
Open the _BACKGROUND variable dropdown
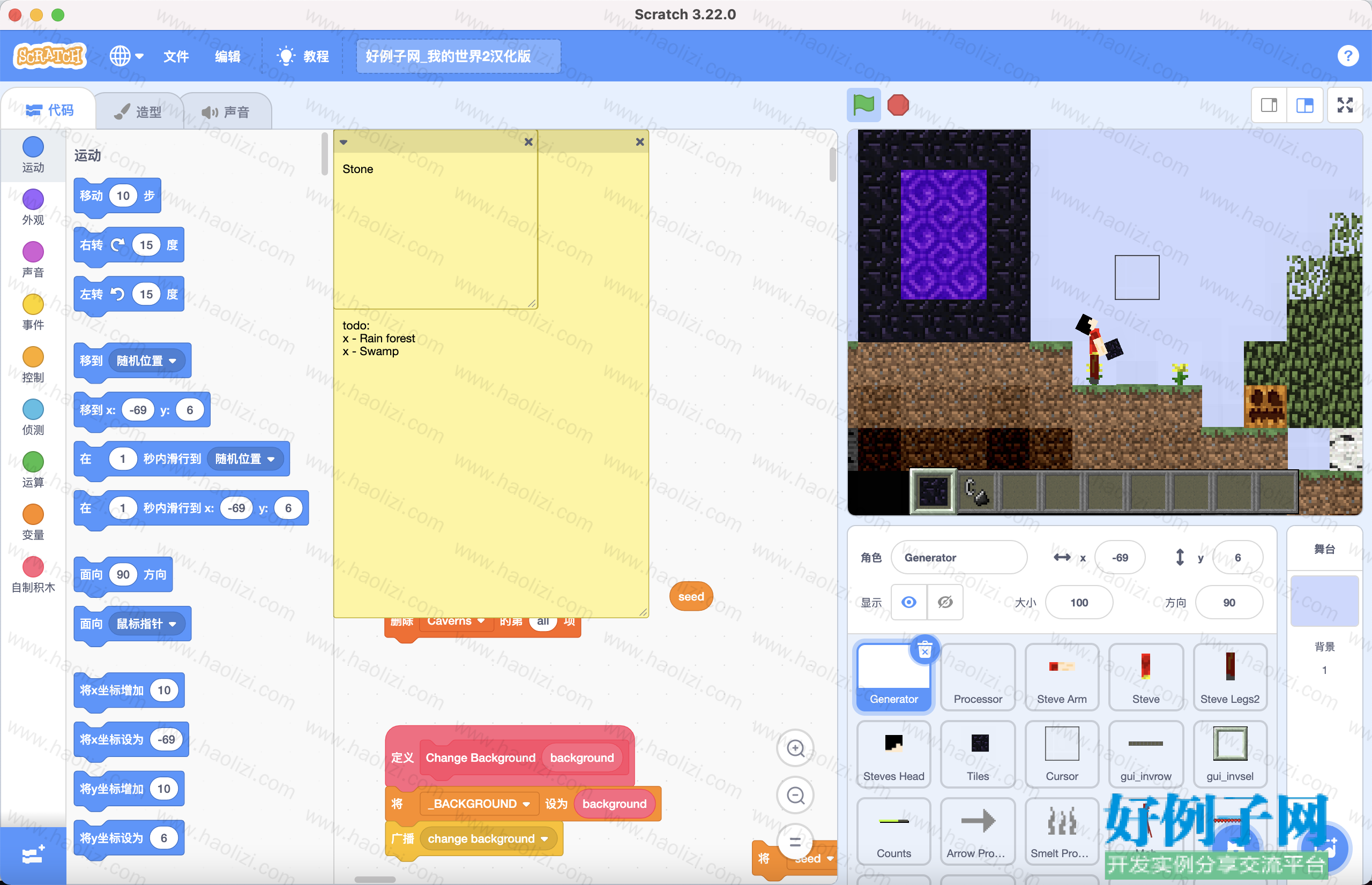point(478,804)
